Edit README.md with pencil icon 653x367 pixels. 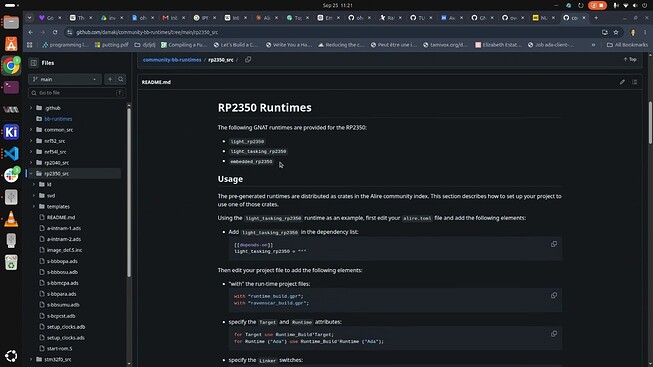(622, 82)
